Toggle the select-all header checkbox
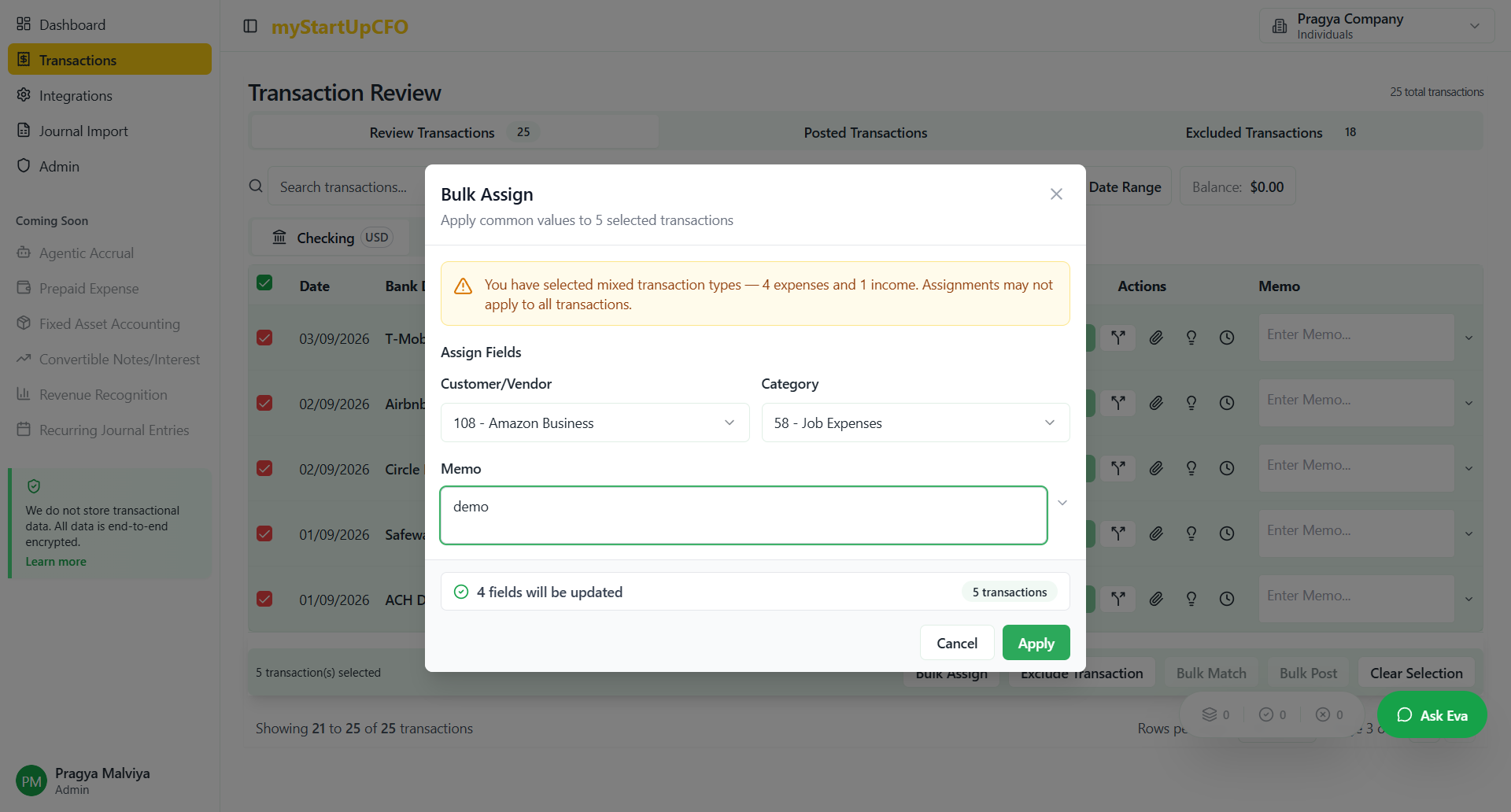 point(264,283)
